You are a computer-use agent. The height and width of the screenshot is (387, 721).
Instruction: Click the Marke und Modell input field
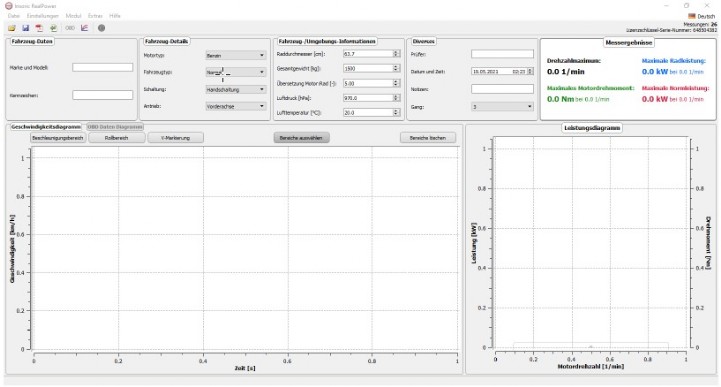click(x=103, y=68)
